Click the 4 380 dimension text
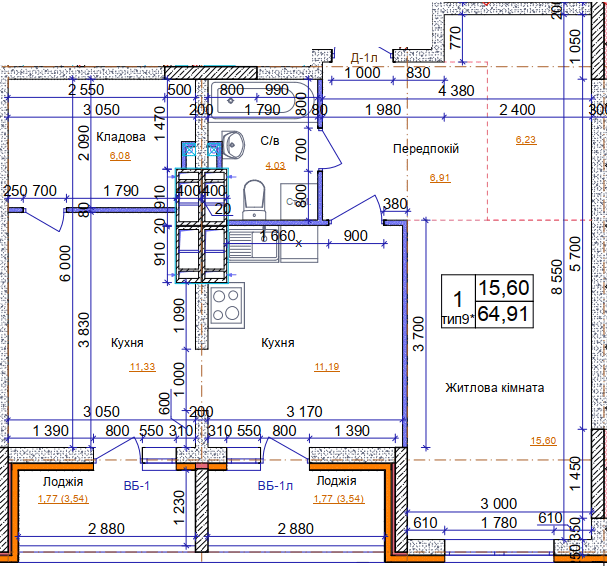 click(x=456, y=91)
